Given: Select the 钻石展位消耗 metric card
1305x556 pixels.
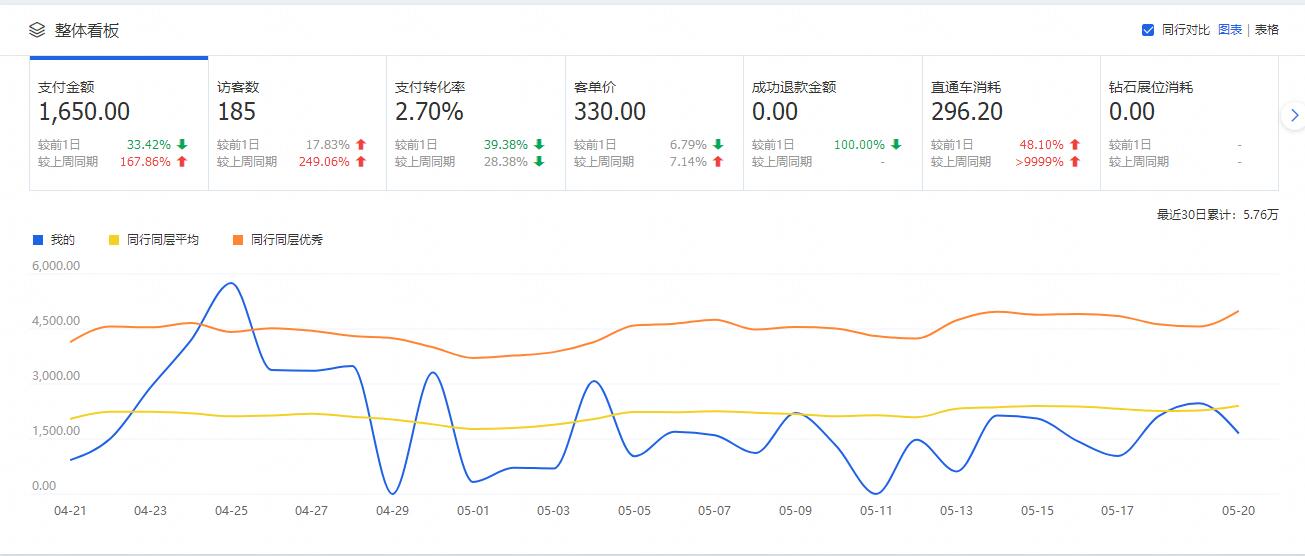Looking at the screenshot, I should (x=1188, y=123).
